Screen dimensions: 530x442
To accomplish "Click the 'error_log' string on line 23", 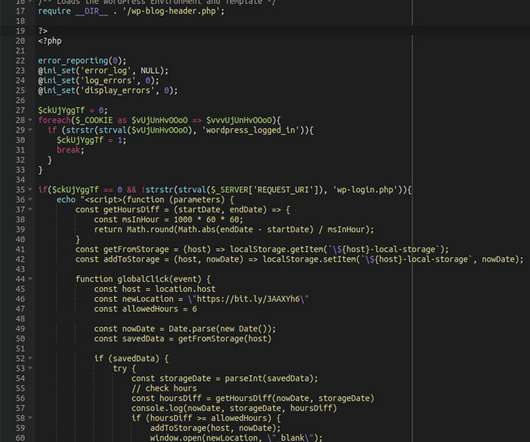I will [x=105, y=71].
